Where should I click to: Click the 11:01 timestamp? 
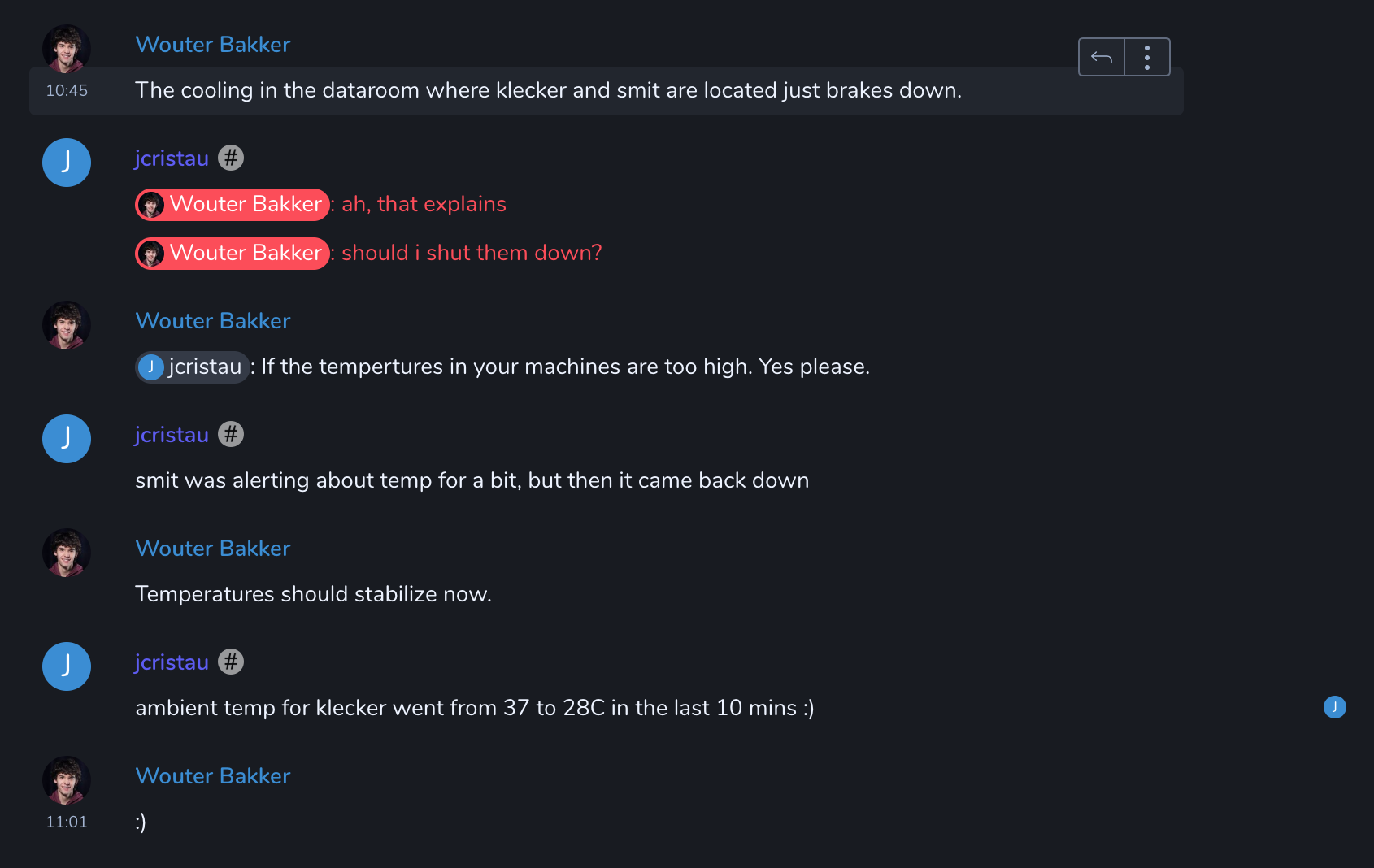[67, 822]
